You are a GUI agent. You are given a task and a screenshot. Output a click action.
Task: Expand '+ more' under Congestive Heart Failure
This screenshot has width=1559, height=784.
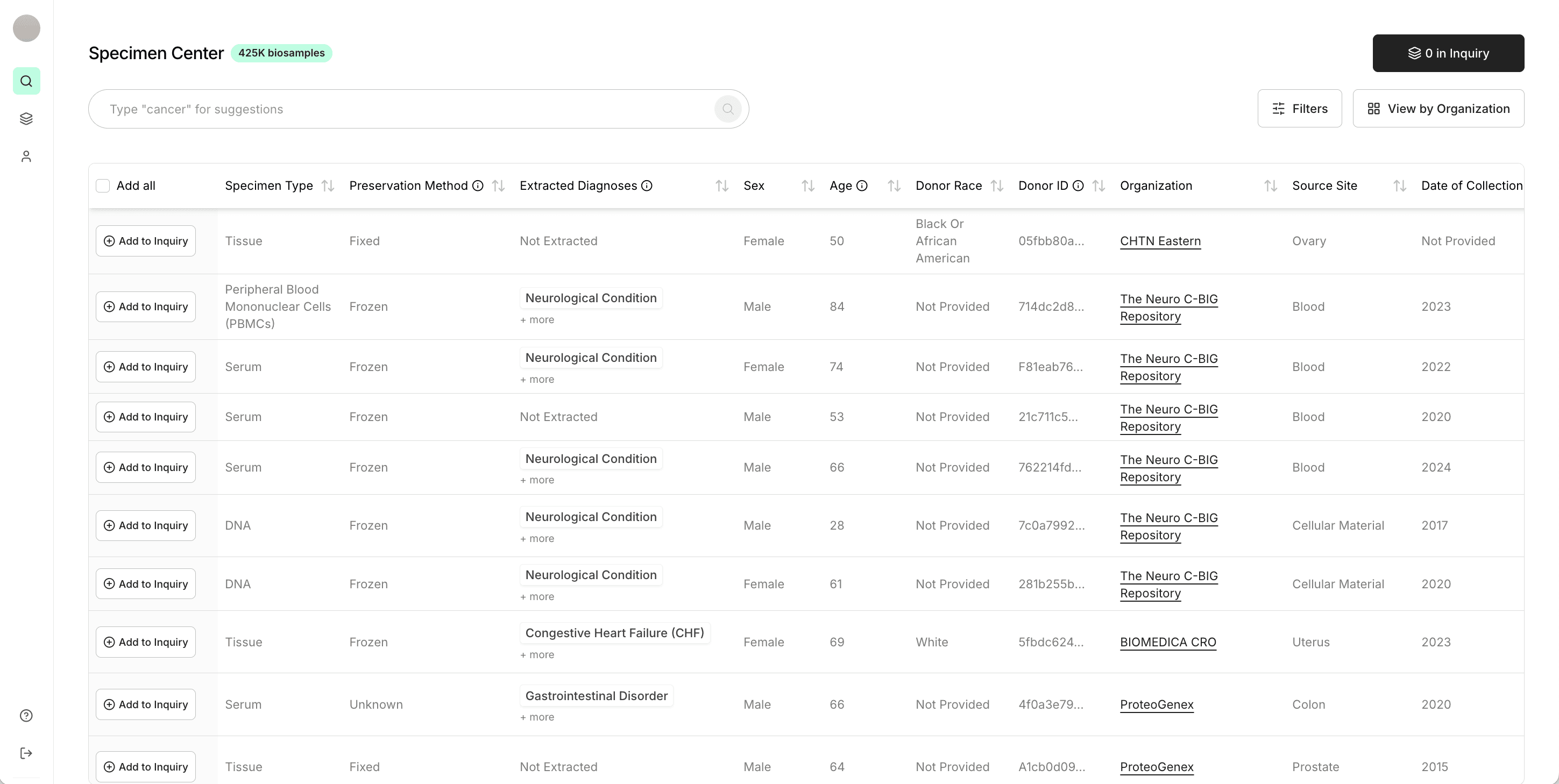pyautogui.click(x=537, y=654)
